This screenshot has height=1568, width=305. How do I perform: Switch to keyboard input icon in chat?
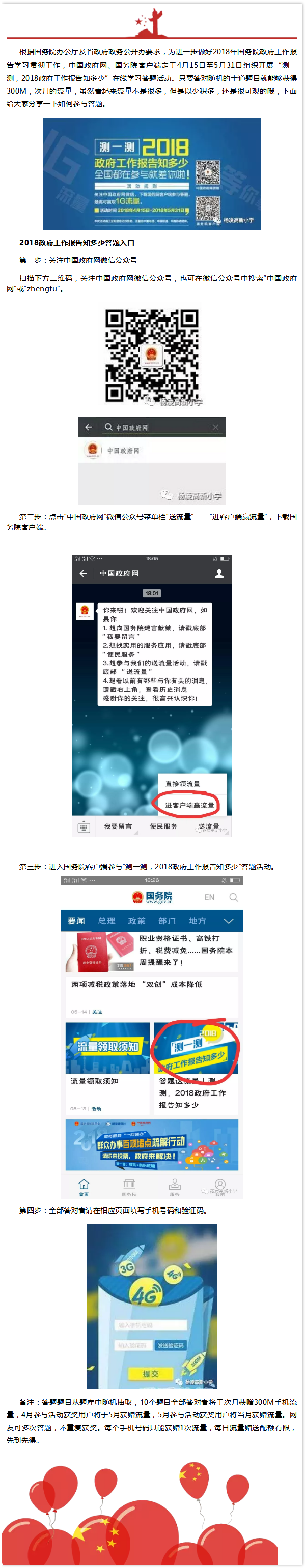(84, 827)
